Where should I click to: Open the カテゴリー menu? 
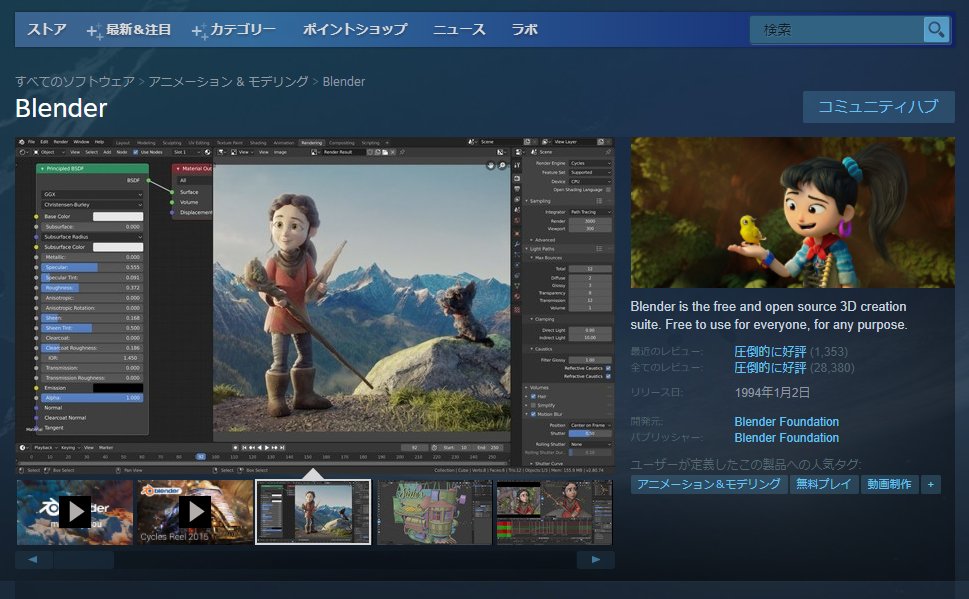coord(234,29)
